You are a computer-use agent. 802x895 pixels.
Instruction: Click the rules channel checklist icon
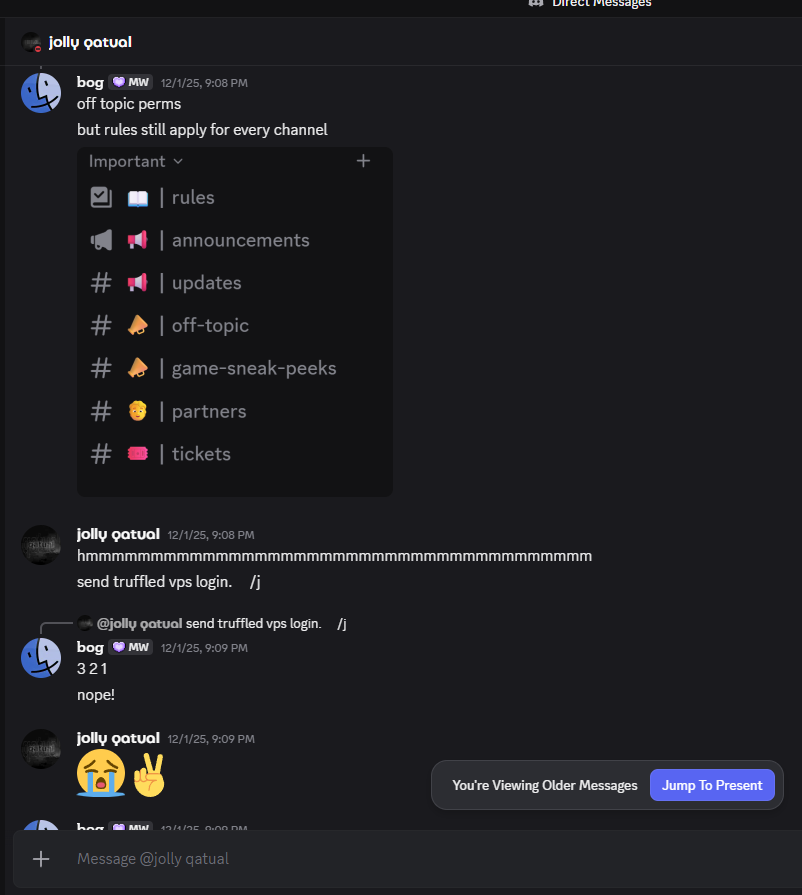click(101, 198)
